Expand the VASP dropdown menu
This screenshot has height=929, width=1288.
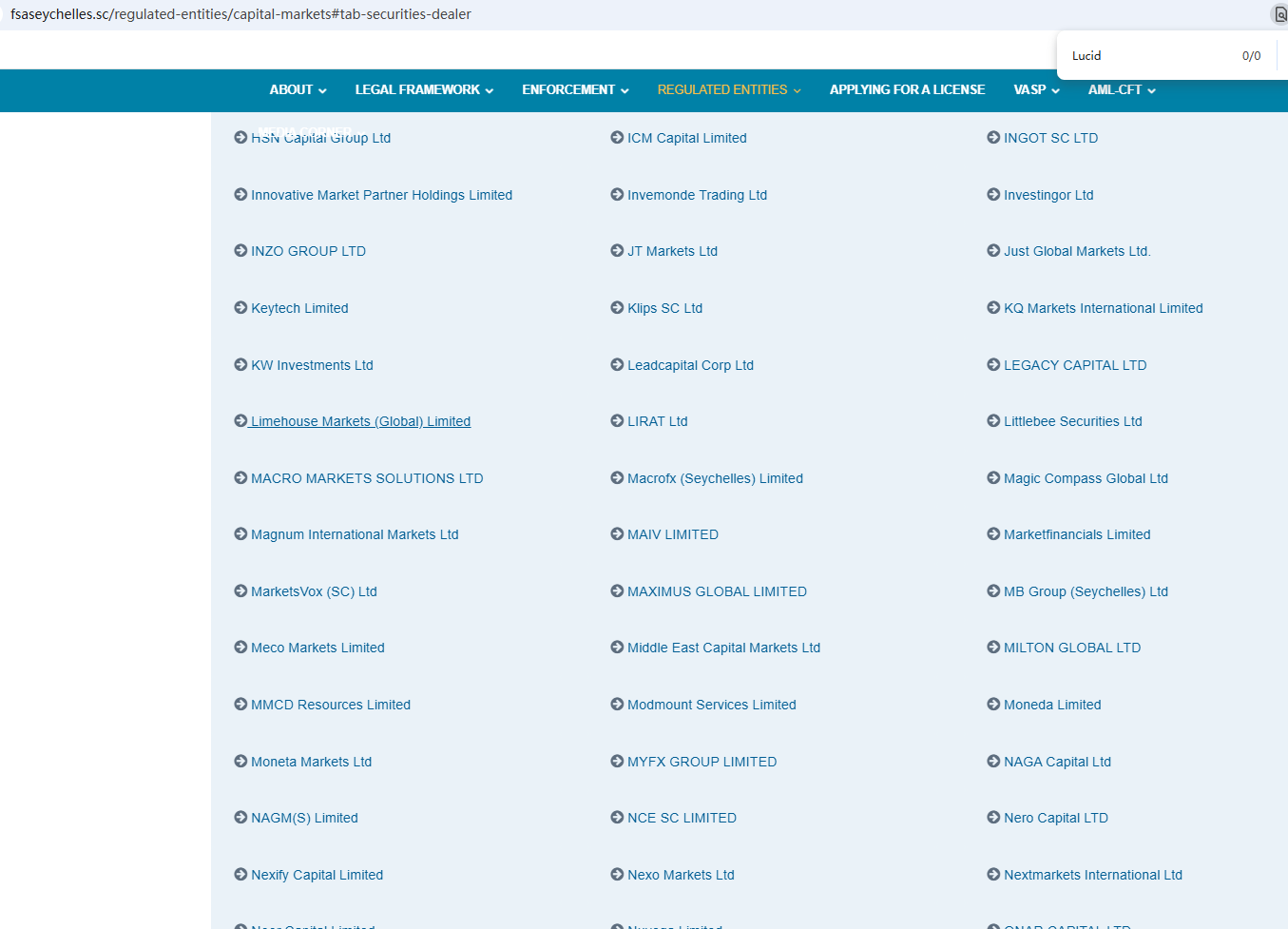(x=1036, y=90)
